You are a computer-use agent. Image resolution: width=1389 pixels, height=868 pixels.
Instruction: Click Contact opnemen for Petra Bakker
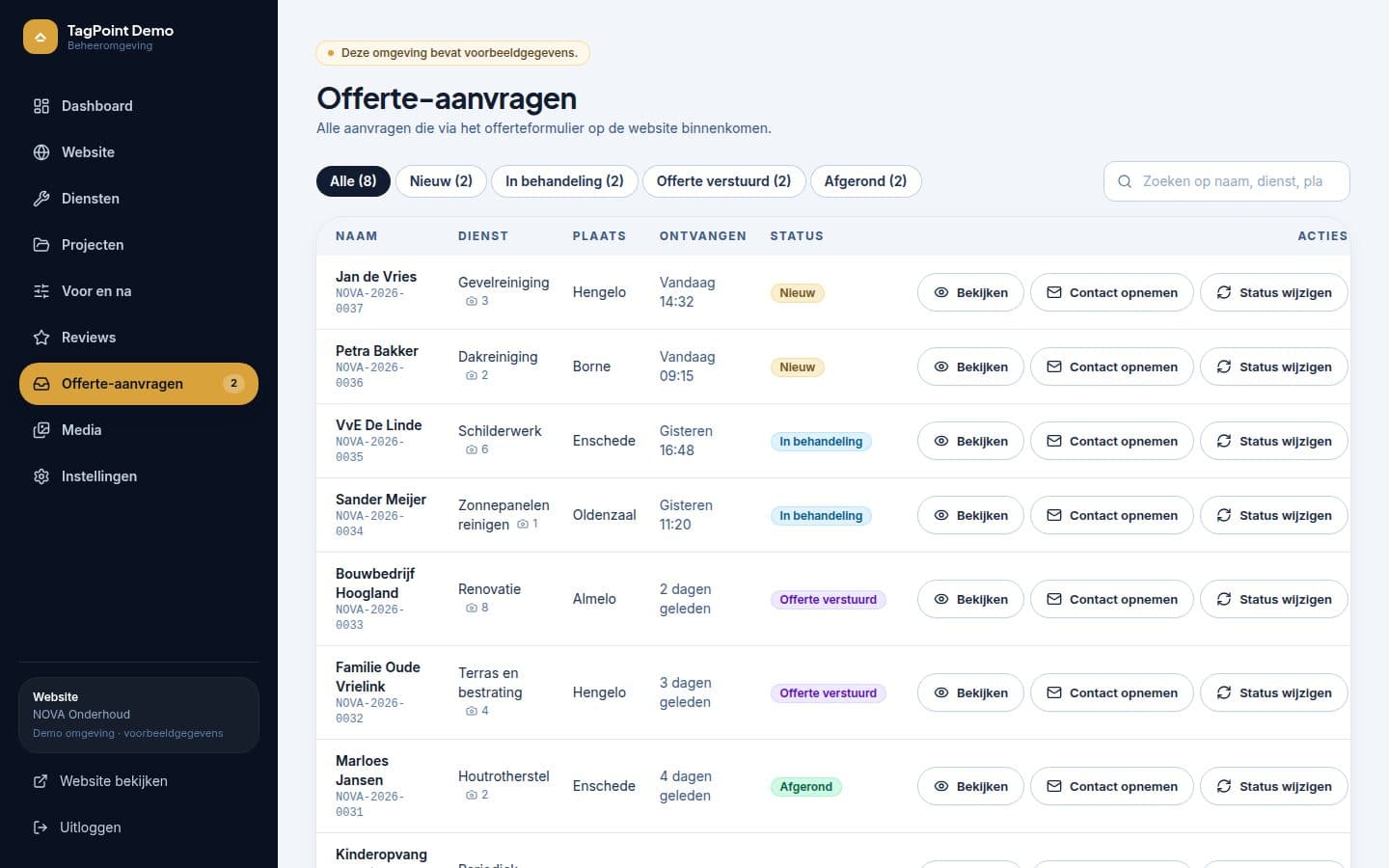point(1111,366)
